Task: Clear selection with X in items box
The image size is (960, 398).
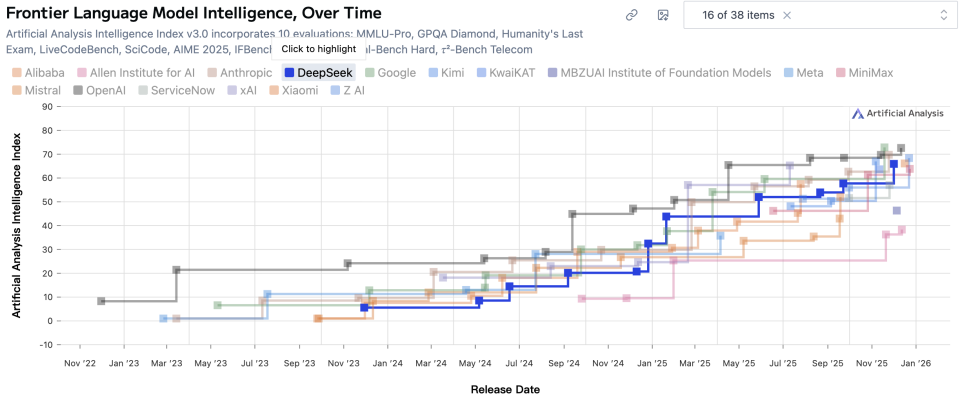Action: point(787,15)
